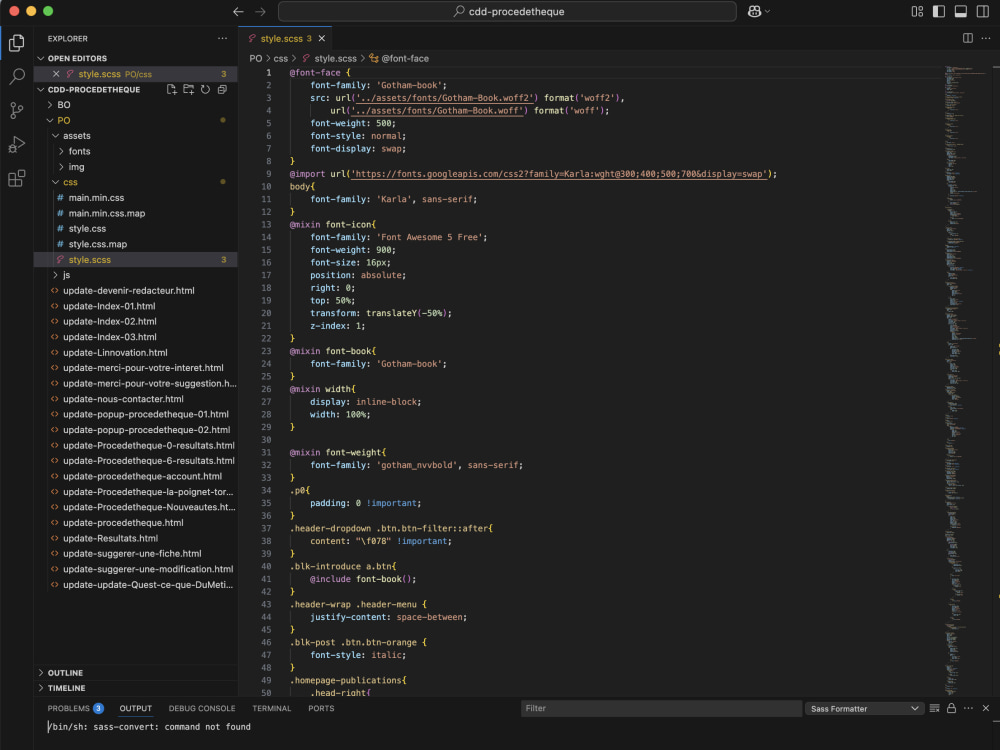Expand the Outline section
This screenshot has width=1000, height=750.
click(41, 673)
